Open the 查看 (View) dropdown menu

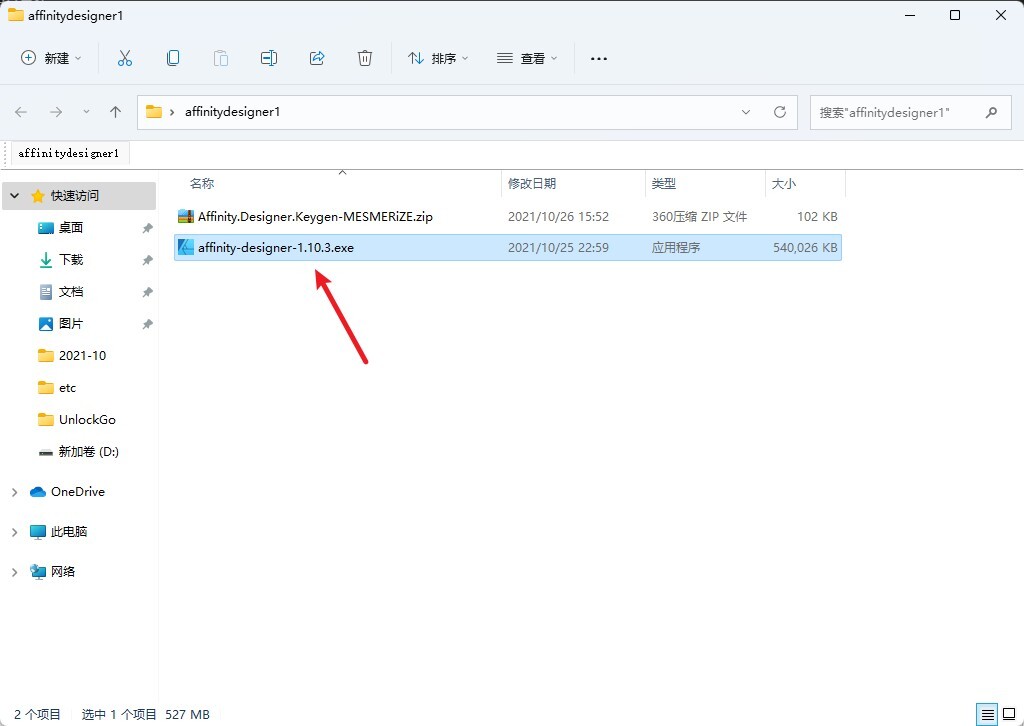[x=527, y=58]
